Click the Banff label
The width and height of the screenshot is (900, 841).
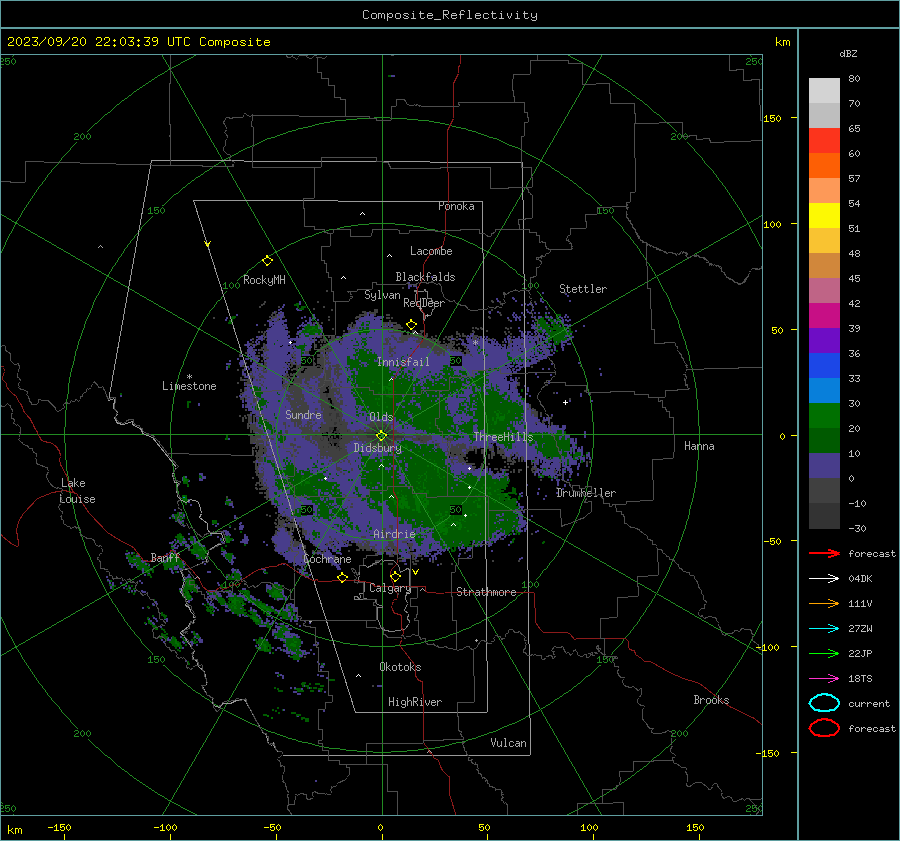point(165,557)
